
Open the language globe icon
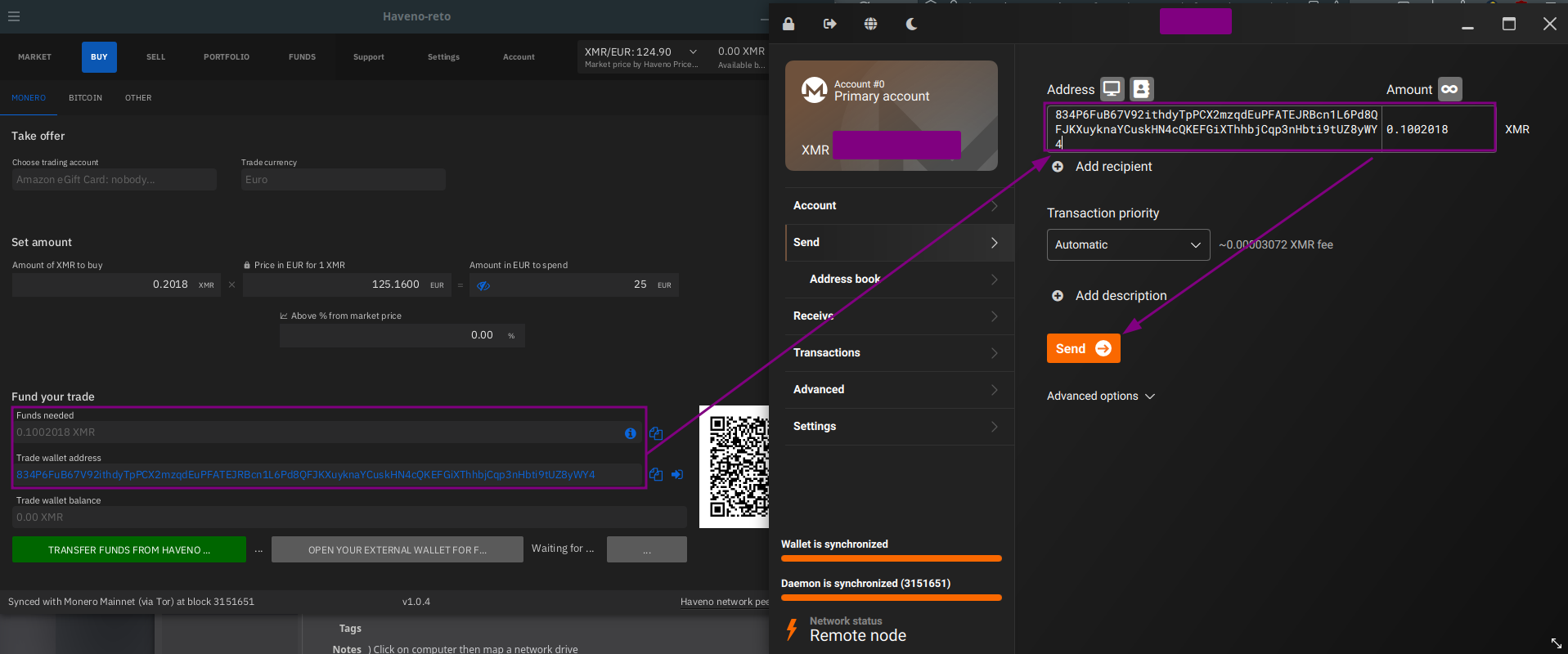point(870,24)
